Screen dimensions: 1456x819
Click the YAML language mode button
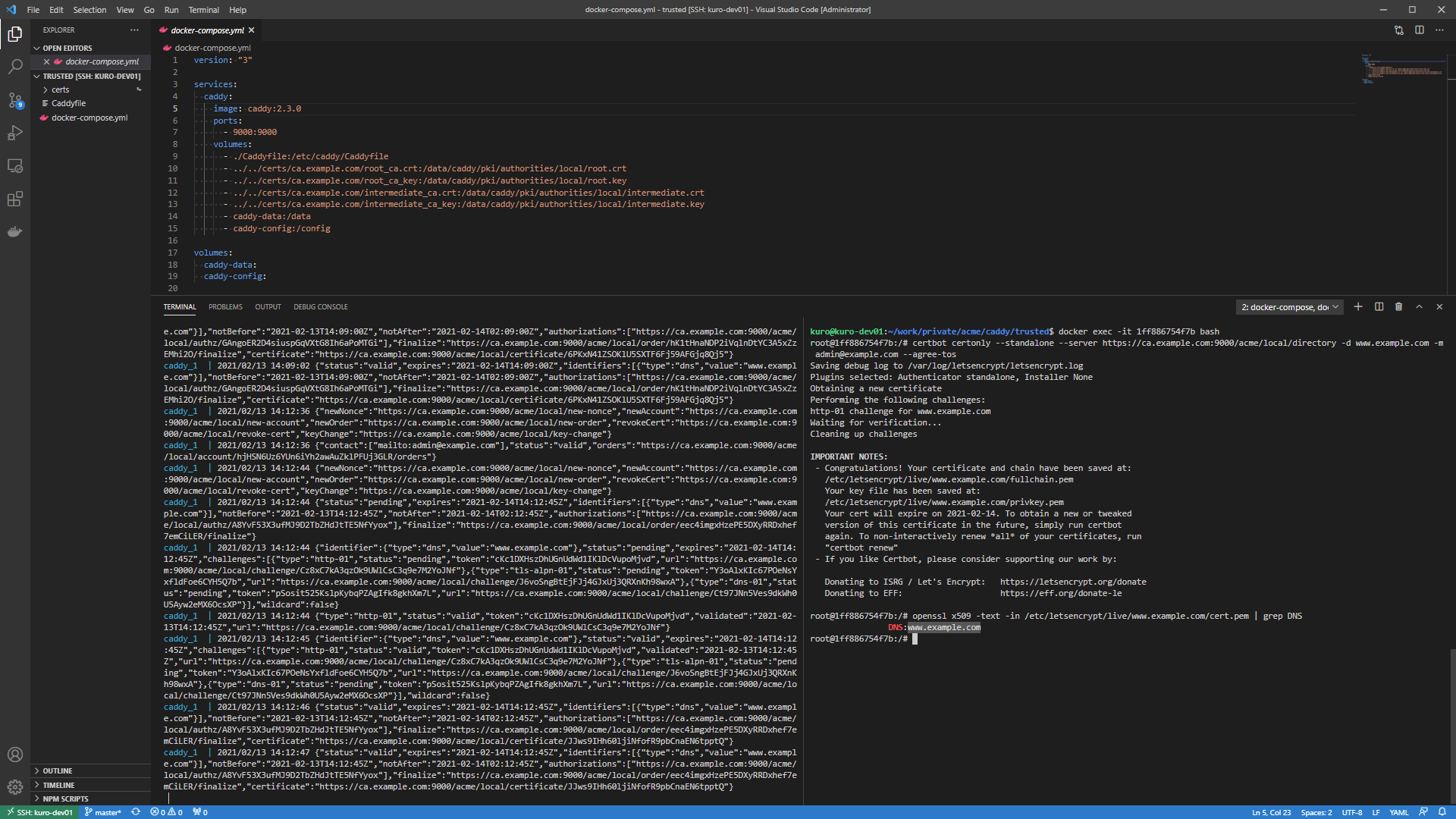tap(1398, 812)
